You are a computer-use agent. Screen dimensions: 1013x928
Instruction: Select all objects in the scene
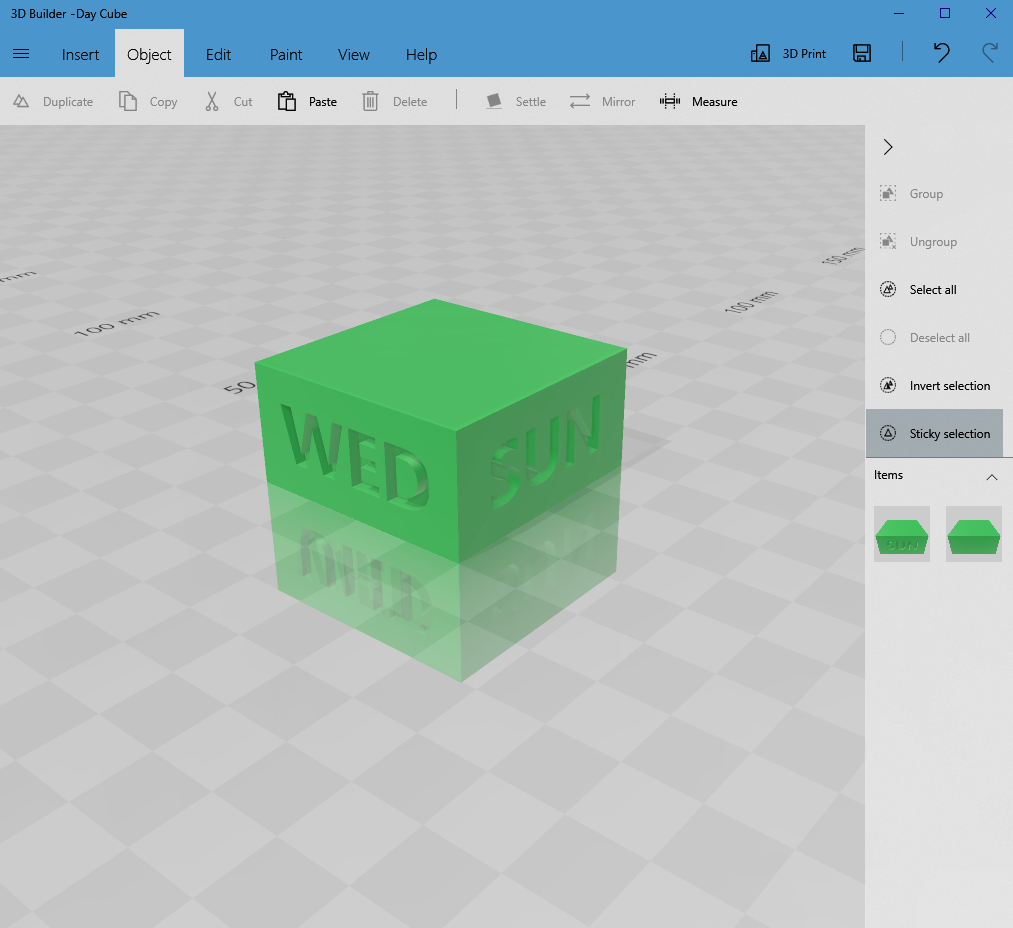point(928,289)
